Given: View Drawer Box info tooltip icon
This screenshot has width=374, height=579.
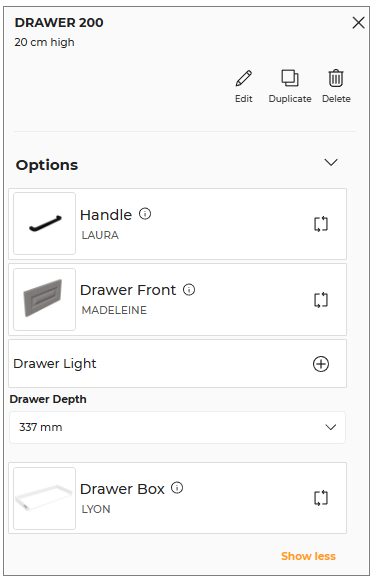Looking at the screenshot, I should [x=177, y=488].
